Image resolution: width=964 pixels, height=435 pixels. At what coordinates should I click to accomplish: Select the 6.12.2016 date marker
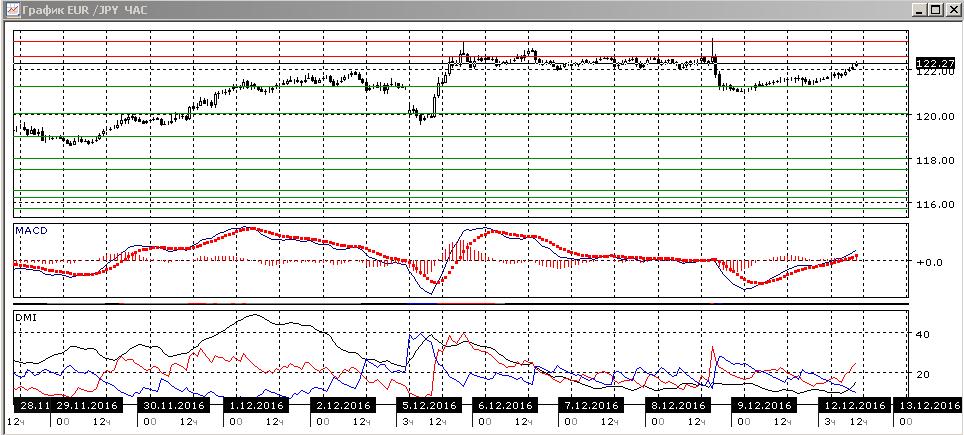point(504,406)
